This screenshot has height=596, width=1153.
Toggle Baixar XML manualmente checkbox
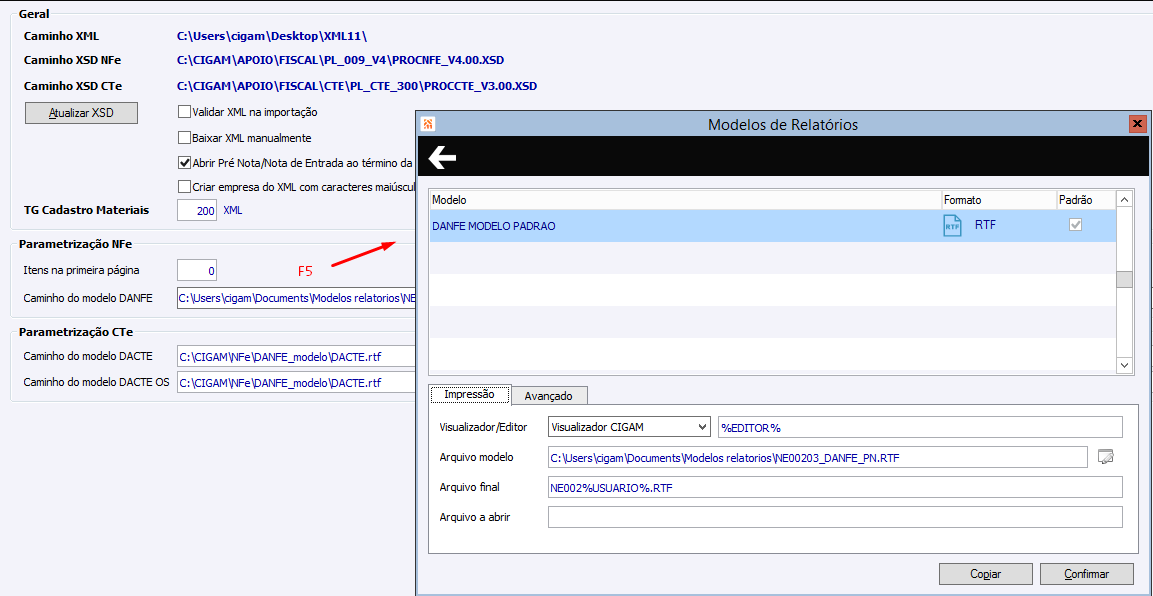(x=185, y=137)
